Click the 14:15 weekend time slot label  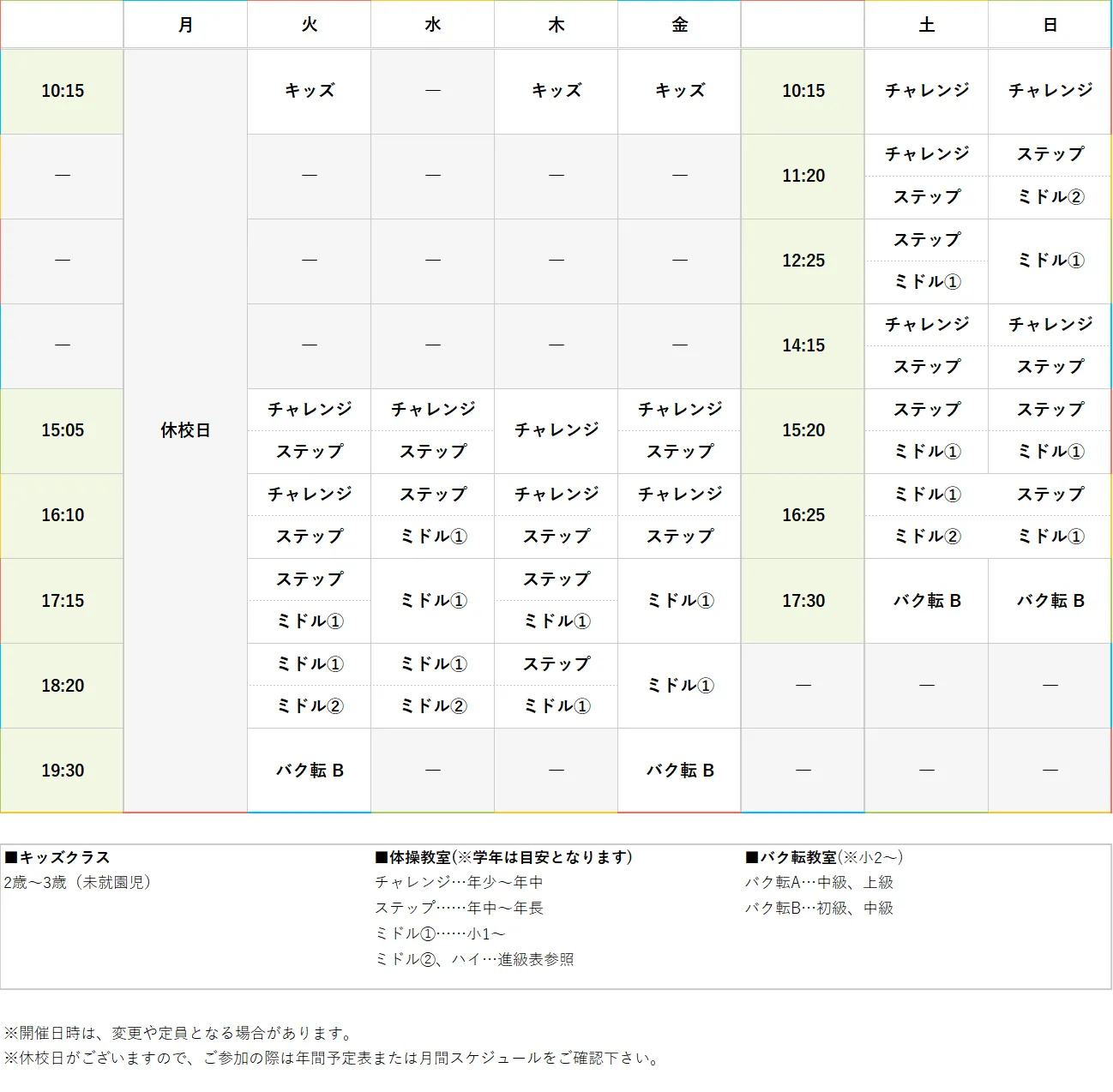coord(802,345)
